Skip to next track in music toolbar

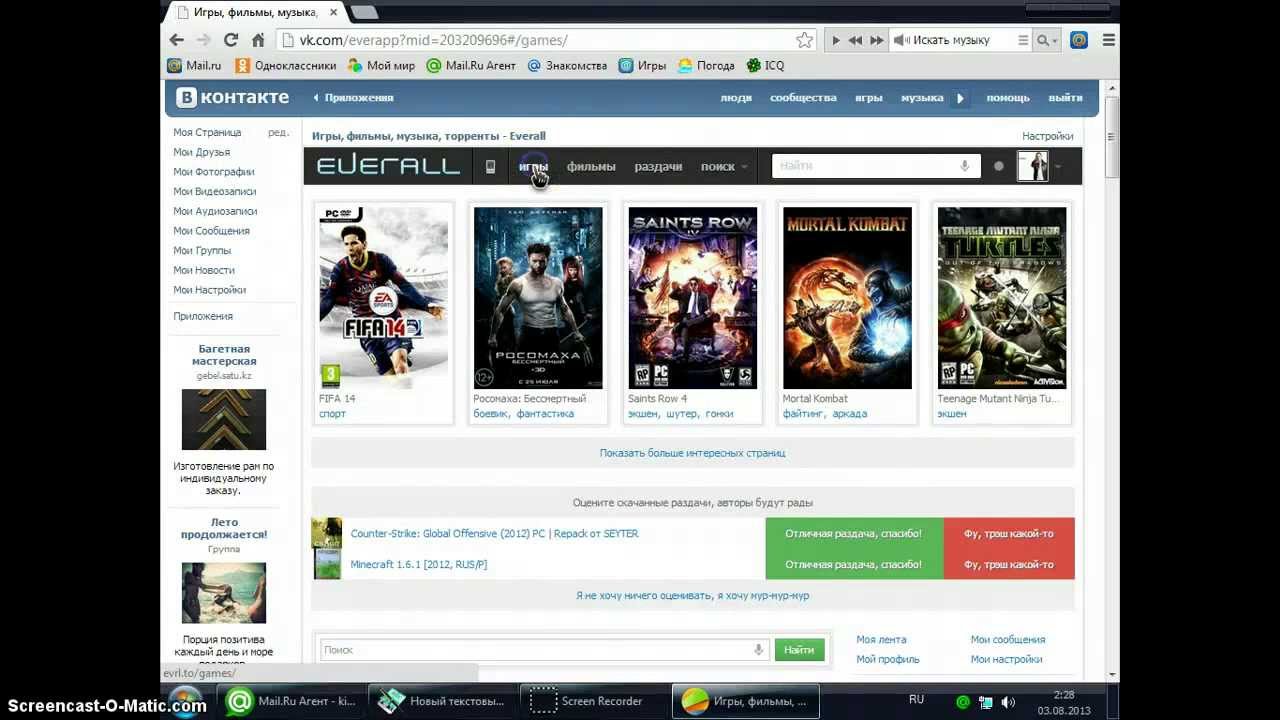coord(877,40)
